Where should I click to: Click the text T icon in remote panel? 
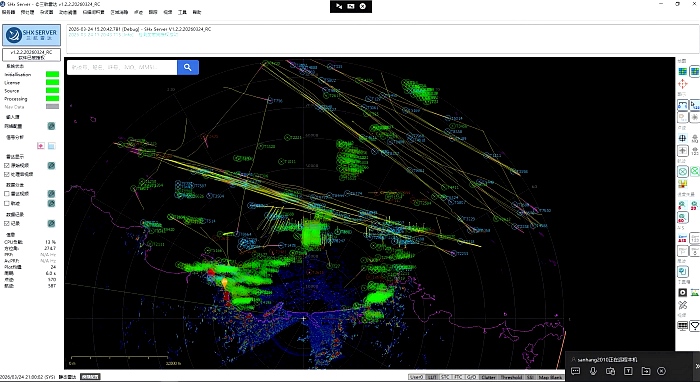[x=628, y=371]
